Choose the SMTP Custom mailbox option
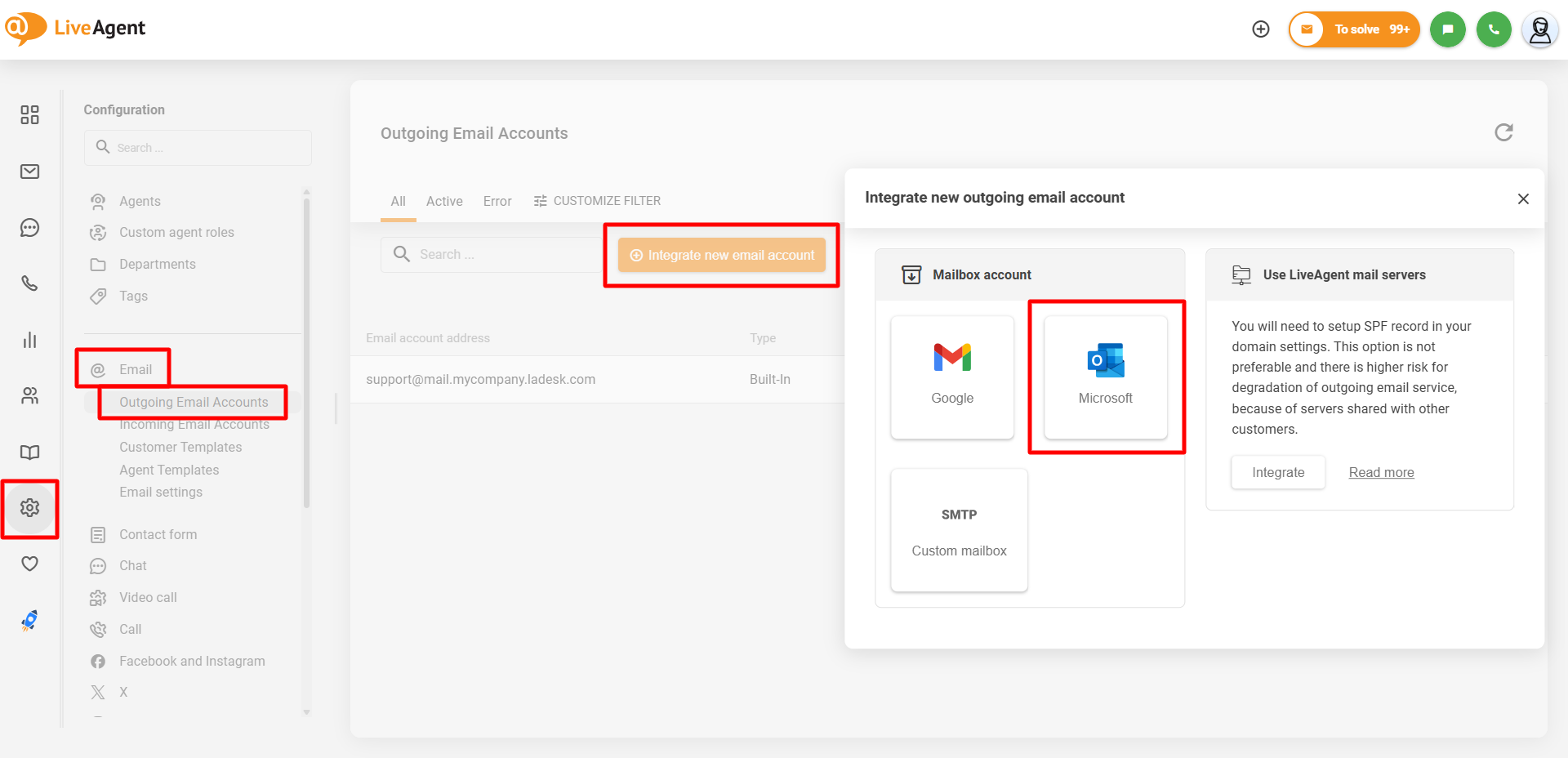The image size is (1568, 758). pos(959,530)
